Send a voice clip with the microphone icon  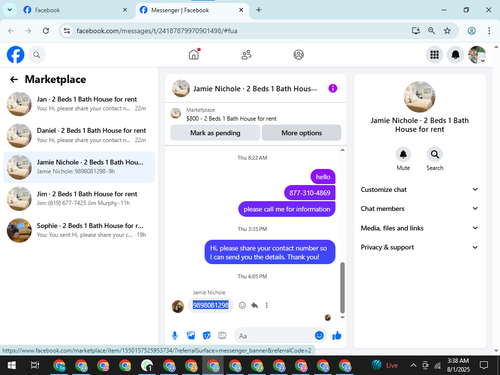point(175,336)
